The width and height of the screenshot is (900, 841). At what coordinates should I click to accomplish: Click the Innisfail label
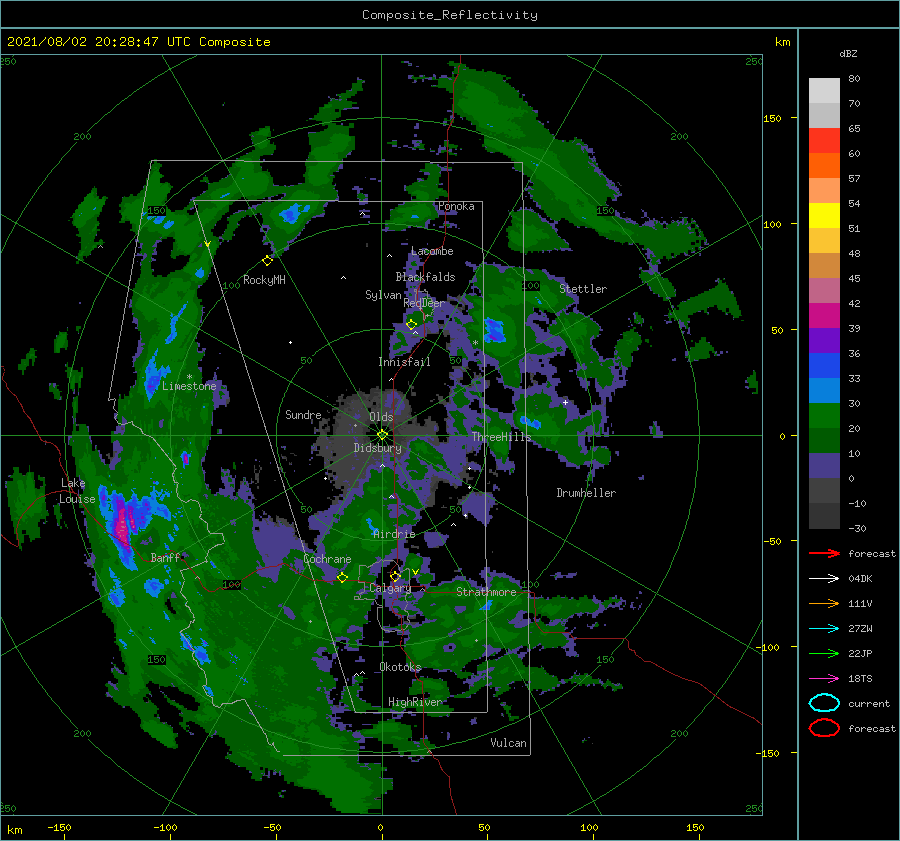tap(404, 362)
